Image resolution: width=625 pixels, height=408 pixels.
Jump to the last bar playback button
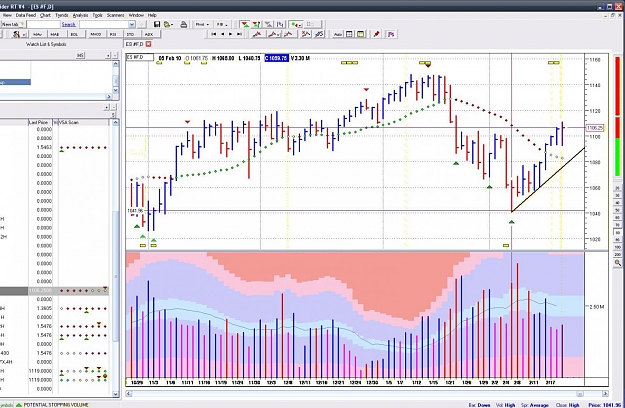tap(240, 35)
